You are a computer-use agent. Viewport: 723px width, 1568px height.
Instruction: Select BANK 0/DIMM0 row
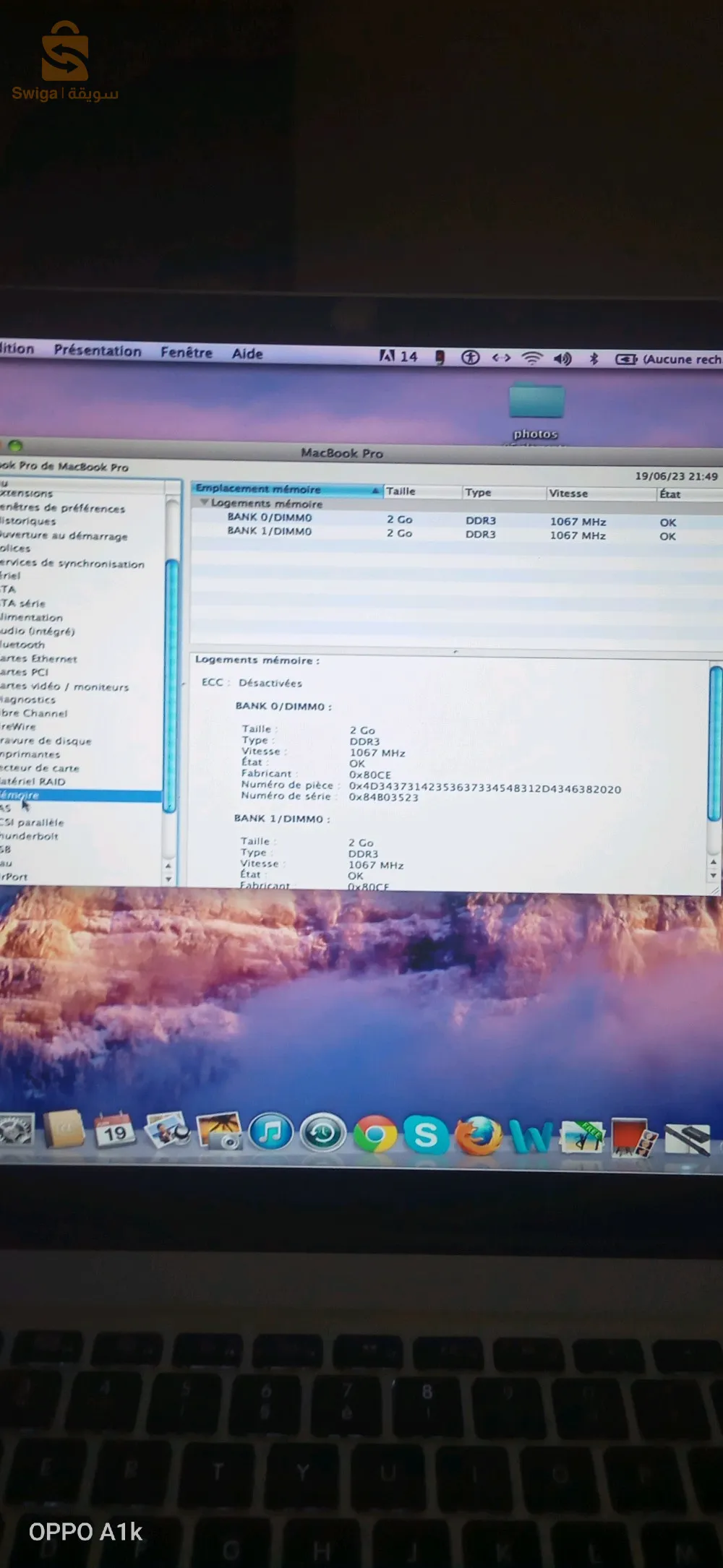pos(269,517)
